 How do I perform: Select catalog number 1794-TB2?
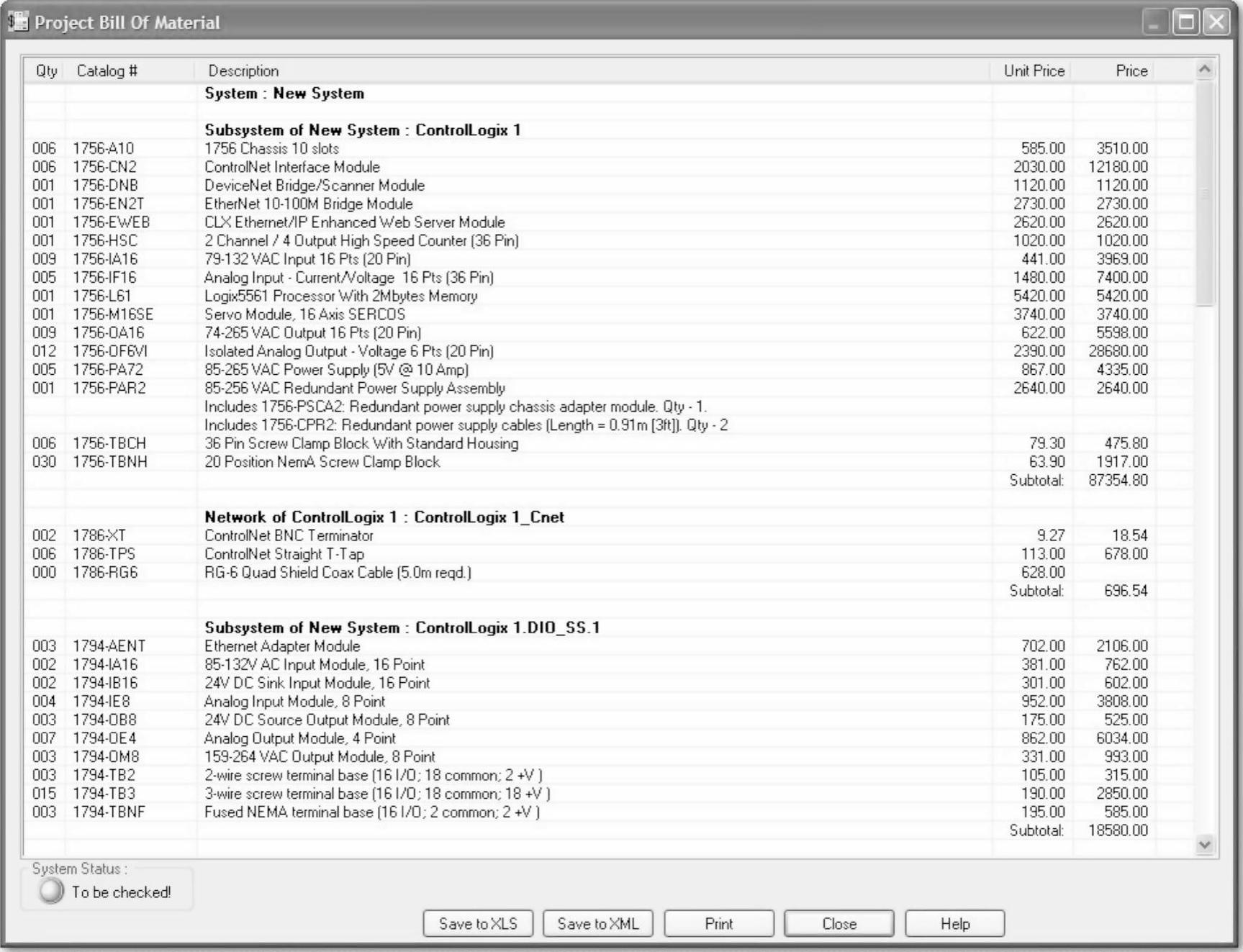pos(104,775)
